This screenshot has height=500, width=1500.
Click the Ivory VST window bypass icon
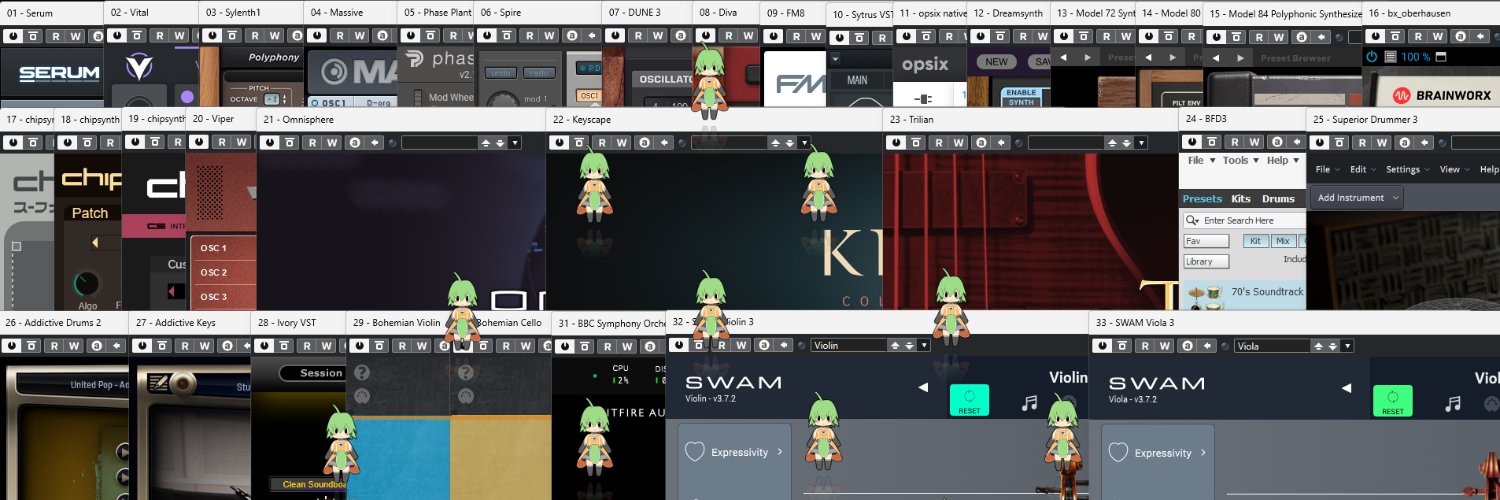point(284,345)
